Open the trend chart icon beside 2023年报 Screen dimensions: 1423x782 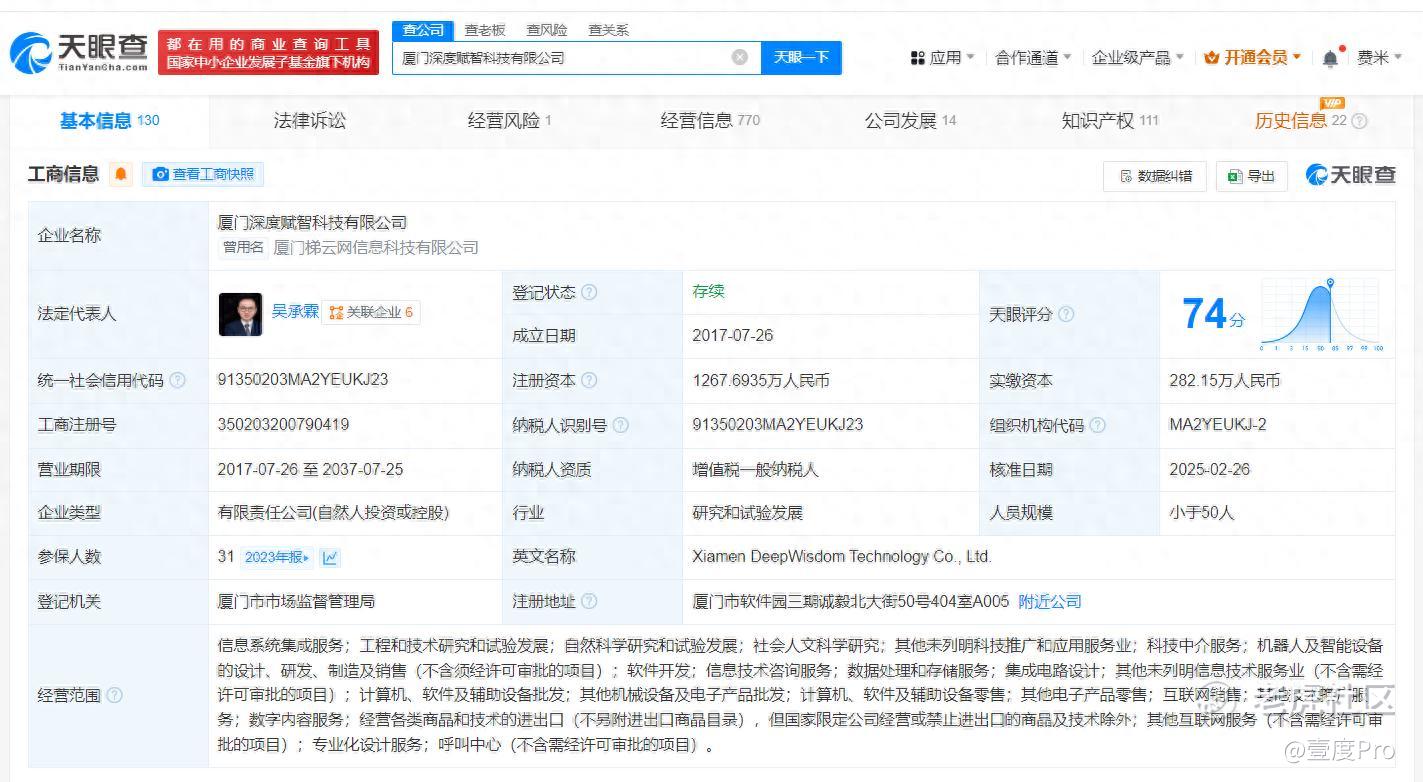click(x=330, y=557)
